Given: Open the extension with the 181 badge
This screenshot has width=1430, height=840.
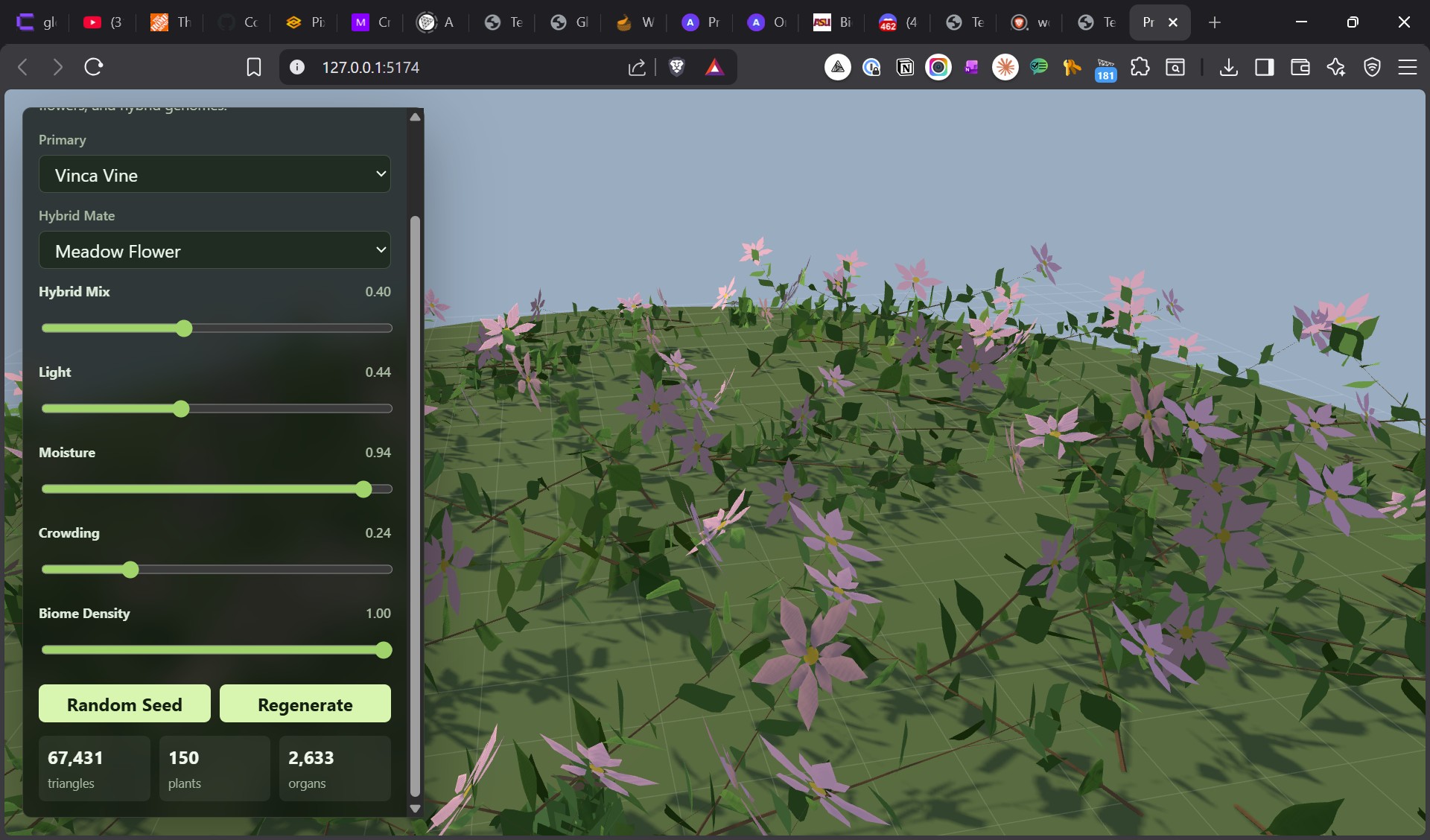Looking at the screenshot, I should (1106, 69).
